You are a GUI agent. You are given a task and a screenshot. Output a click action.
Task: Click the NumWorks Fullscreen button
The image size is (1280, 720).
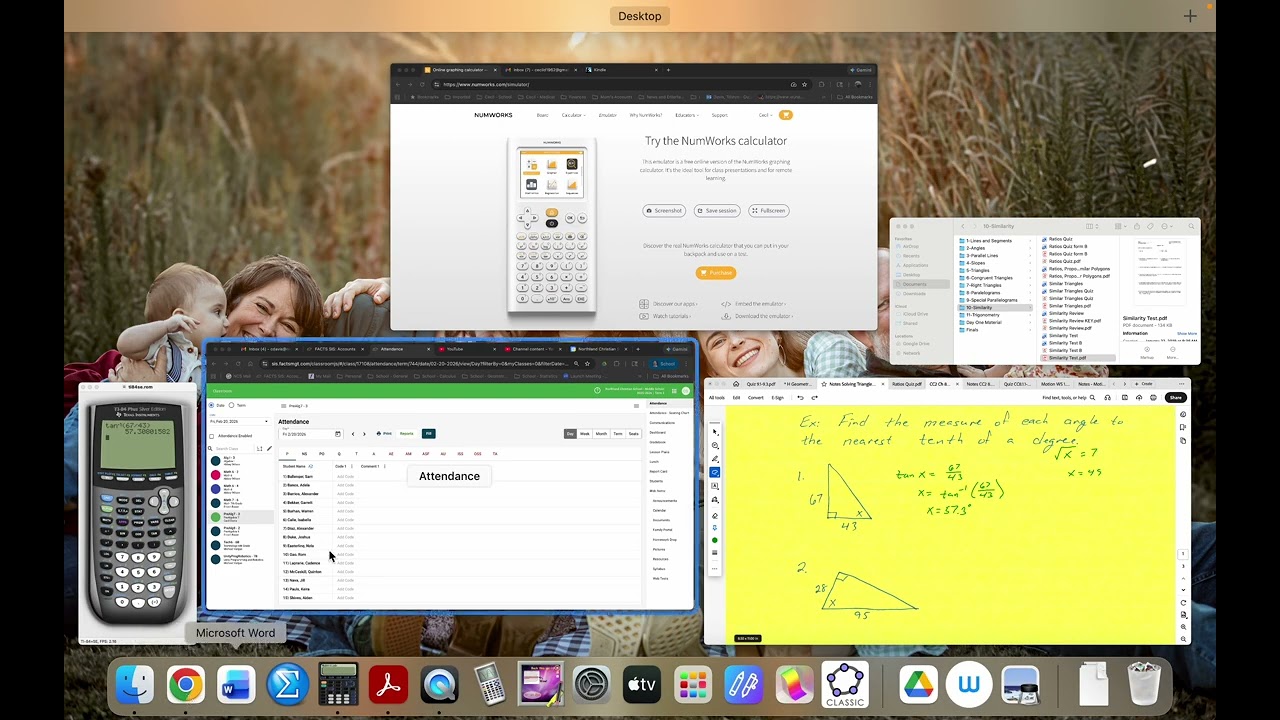coord(769,211)
